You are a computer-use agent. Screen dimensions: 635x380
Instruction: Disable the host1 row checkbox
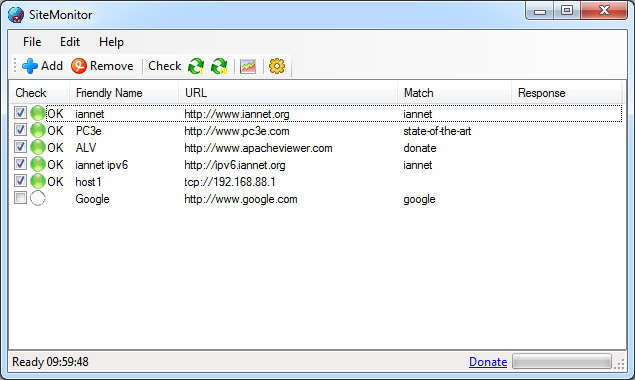(20, 181)
